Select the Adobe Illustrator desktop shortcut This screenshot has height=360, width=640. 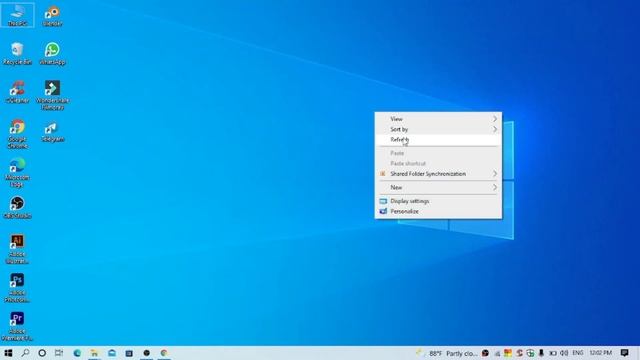(x=17, y=249)
